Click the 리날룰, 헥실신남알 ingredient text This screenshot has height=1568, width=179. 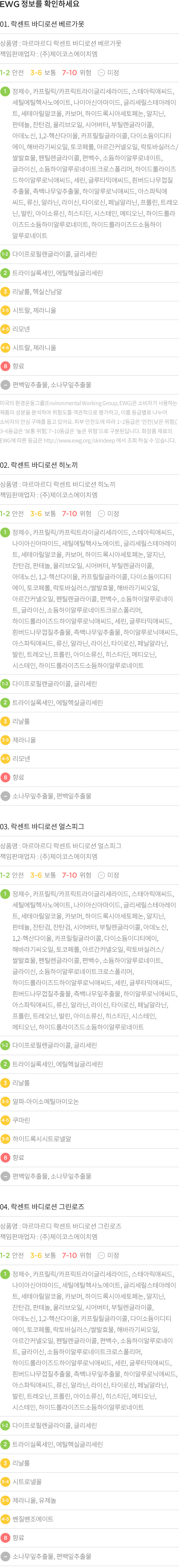point(37,292)
